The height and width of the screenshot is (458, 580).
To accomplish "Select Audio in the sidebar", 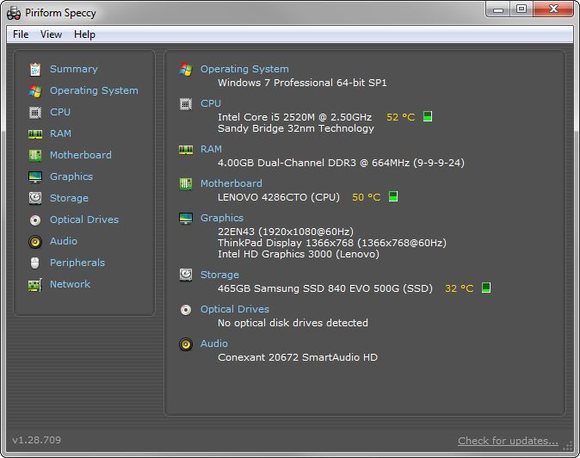I will (x=64, y=241).
